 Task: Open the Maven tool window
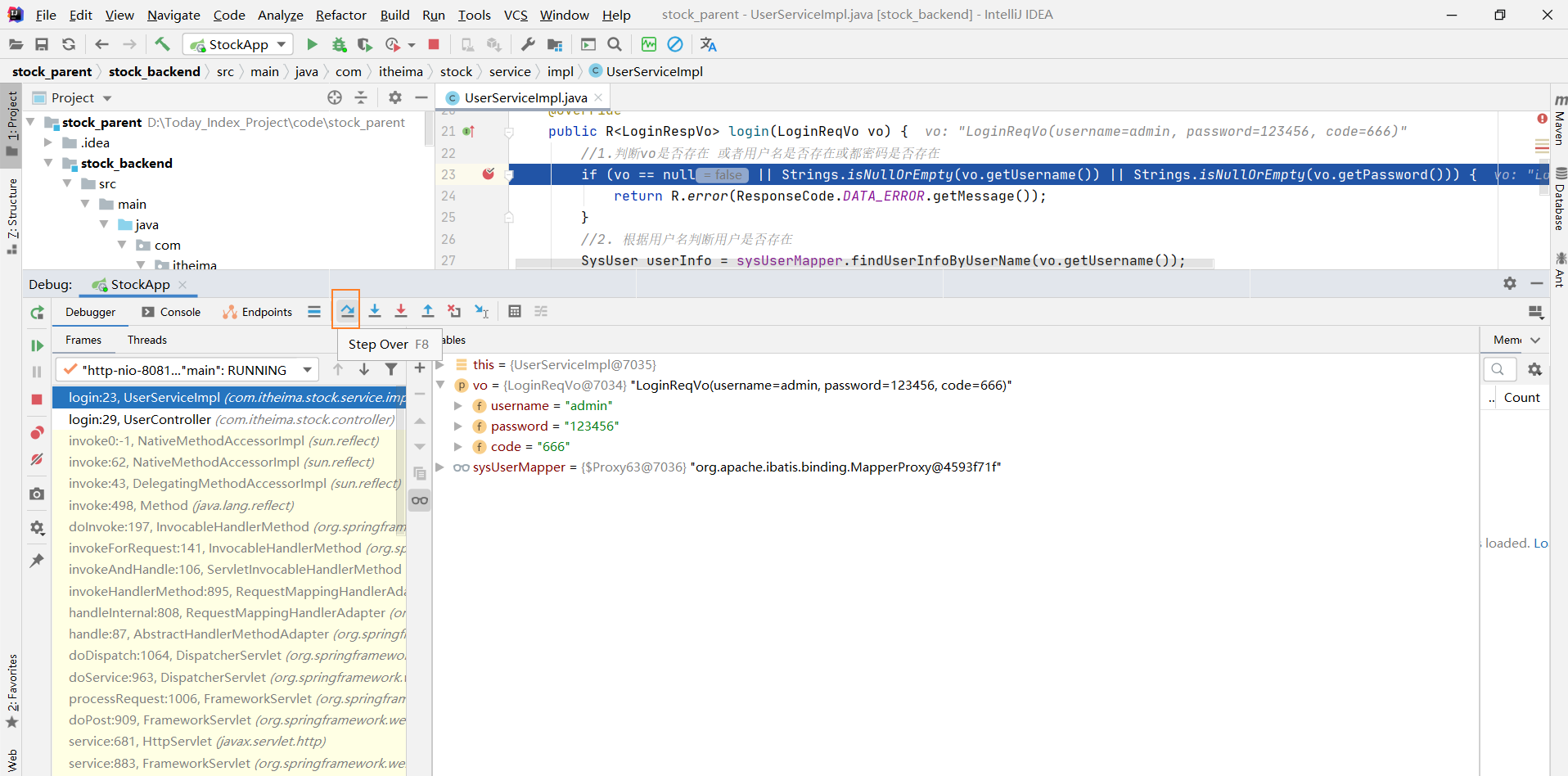[1559, 120]
